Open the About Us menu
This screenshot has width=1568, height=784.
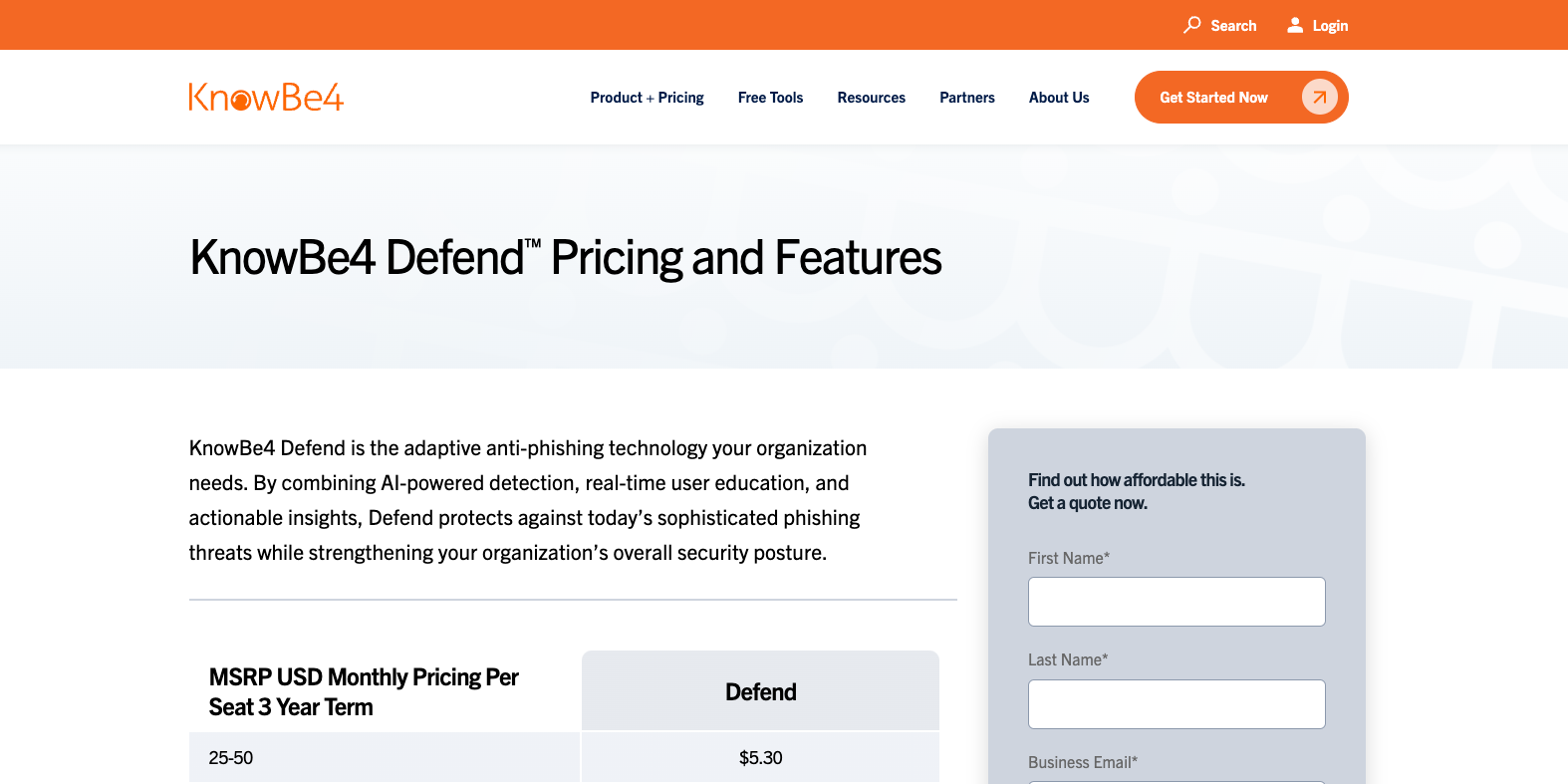click(x=1059, y=97)
